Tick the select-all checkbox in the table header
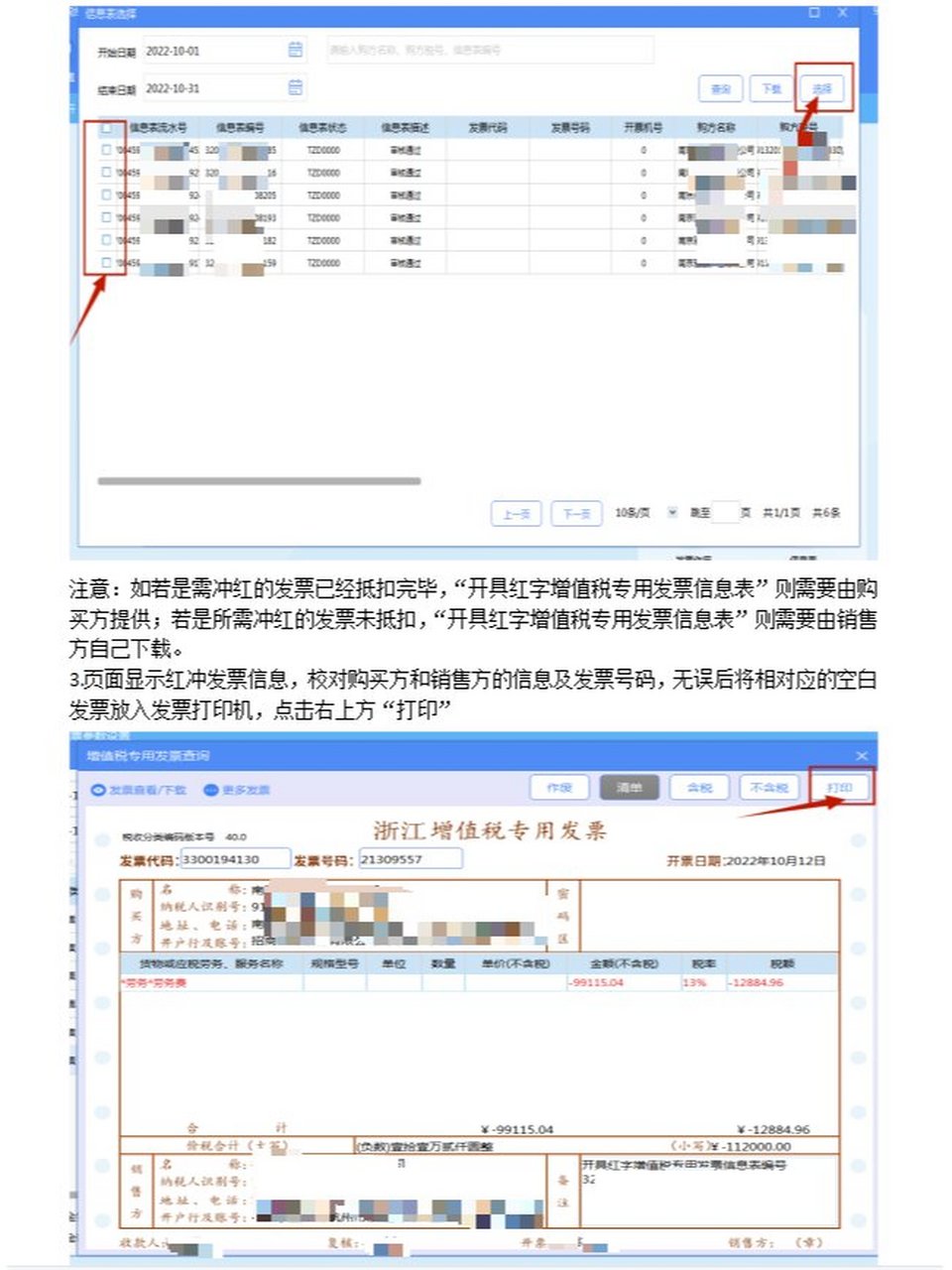Image resolution: width=952 pixels, height=1270 pixels. pos(106,127)
